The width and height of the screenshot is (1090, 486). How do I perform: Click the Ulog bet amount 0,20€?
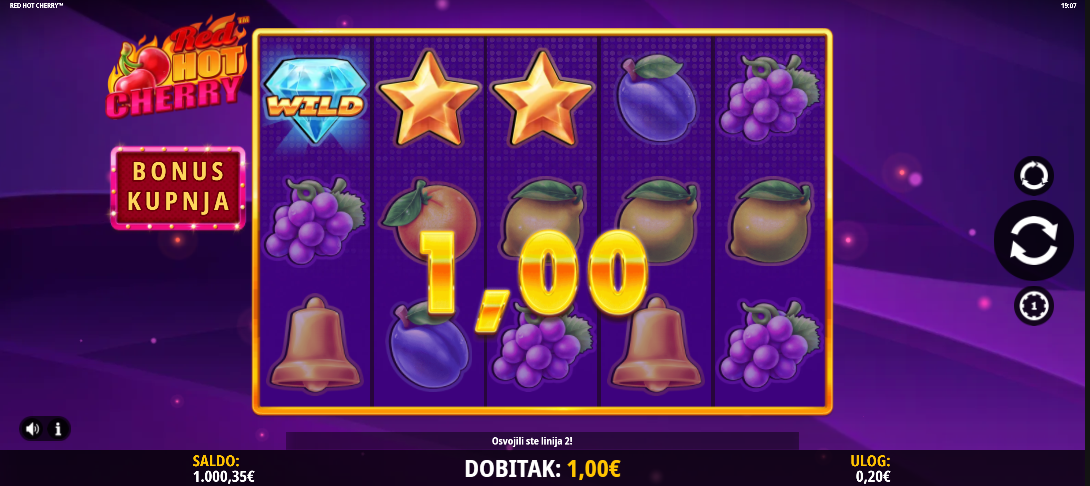point(870,476)
